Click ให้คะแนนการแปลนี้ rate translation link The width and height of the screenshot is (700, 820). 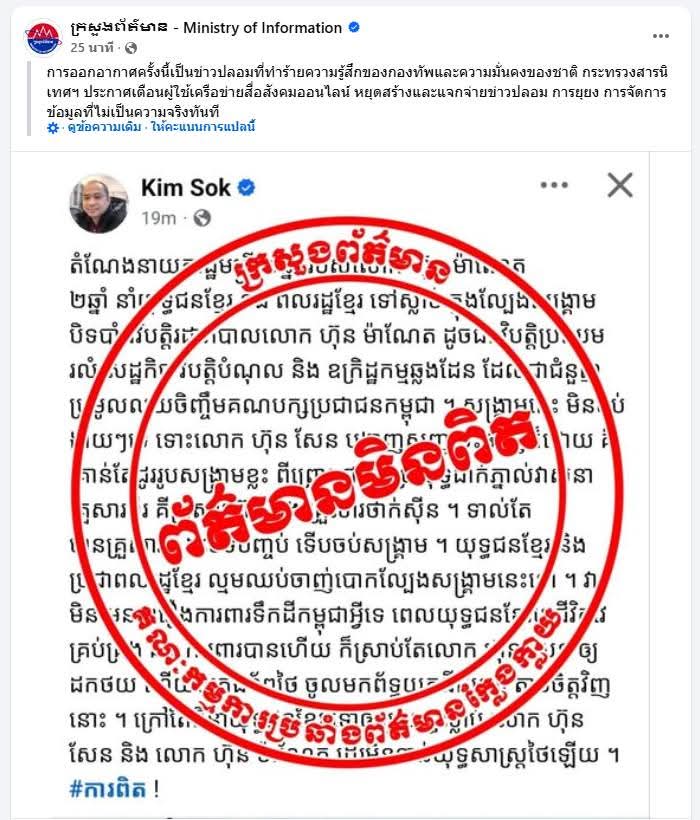(x=203, y=127)
